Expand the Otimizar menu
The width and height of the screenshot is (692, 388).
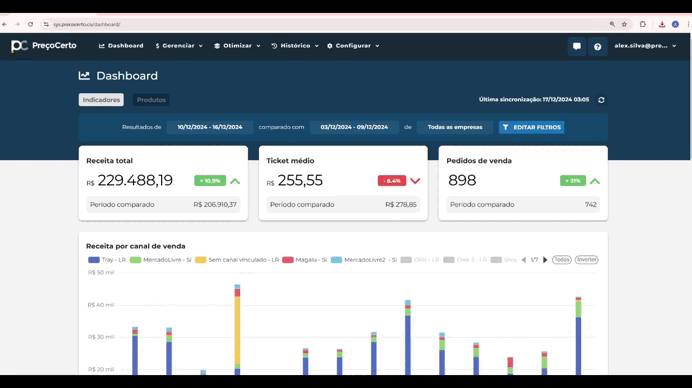[237, 46]
